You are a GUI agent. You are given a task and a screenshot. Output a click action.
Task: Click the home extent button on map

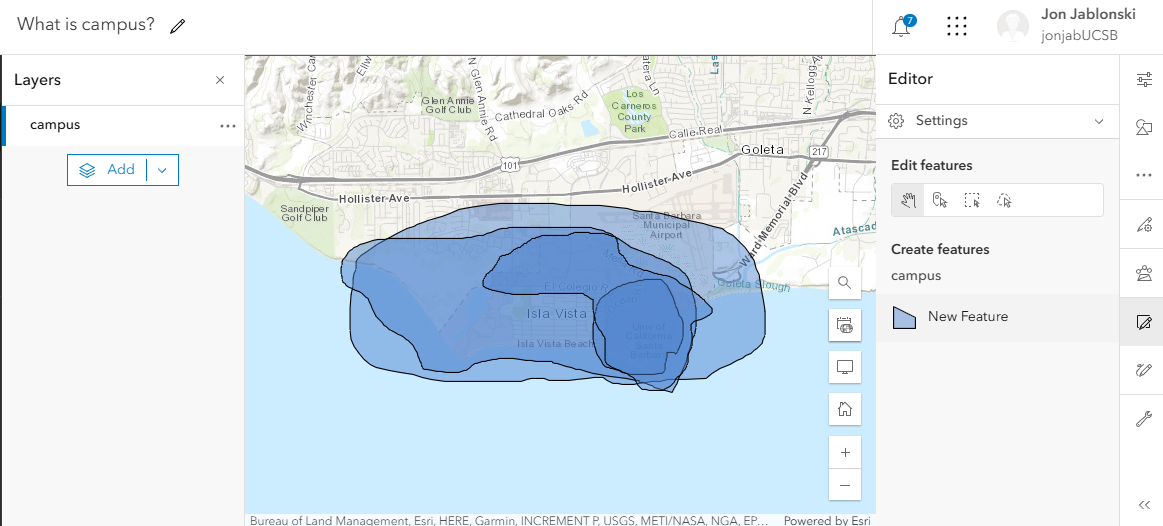click(x=845, y=409)
